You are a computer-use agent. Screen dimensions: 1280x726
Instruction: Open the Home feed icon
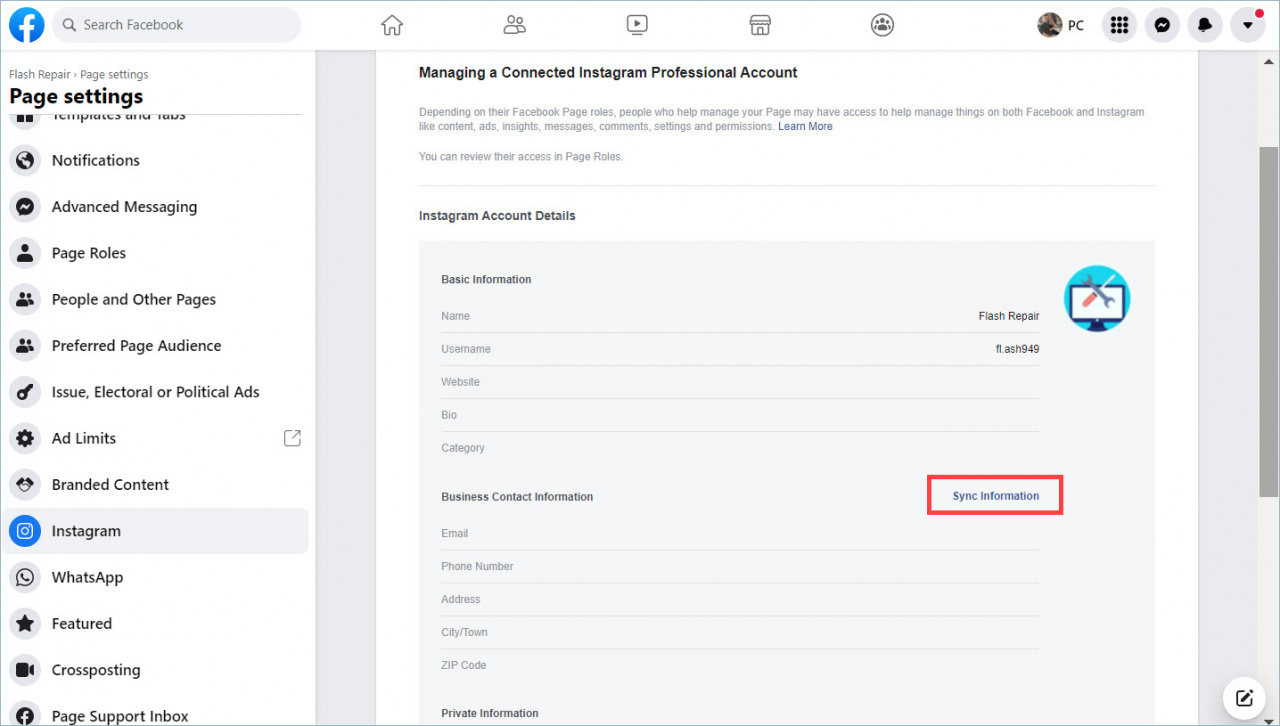pos(392,25)
